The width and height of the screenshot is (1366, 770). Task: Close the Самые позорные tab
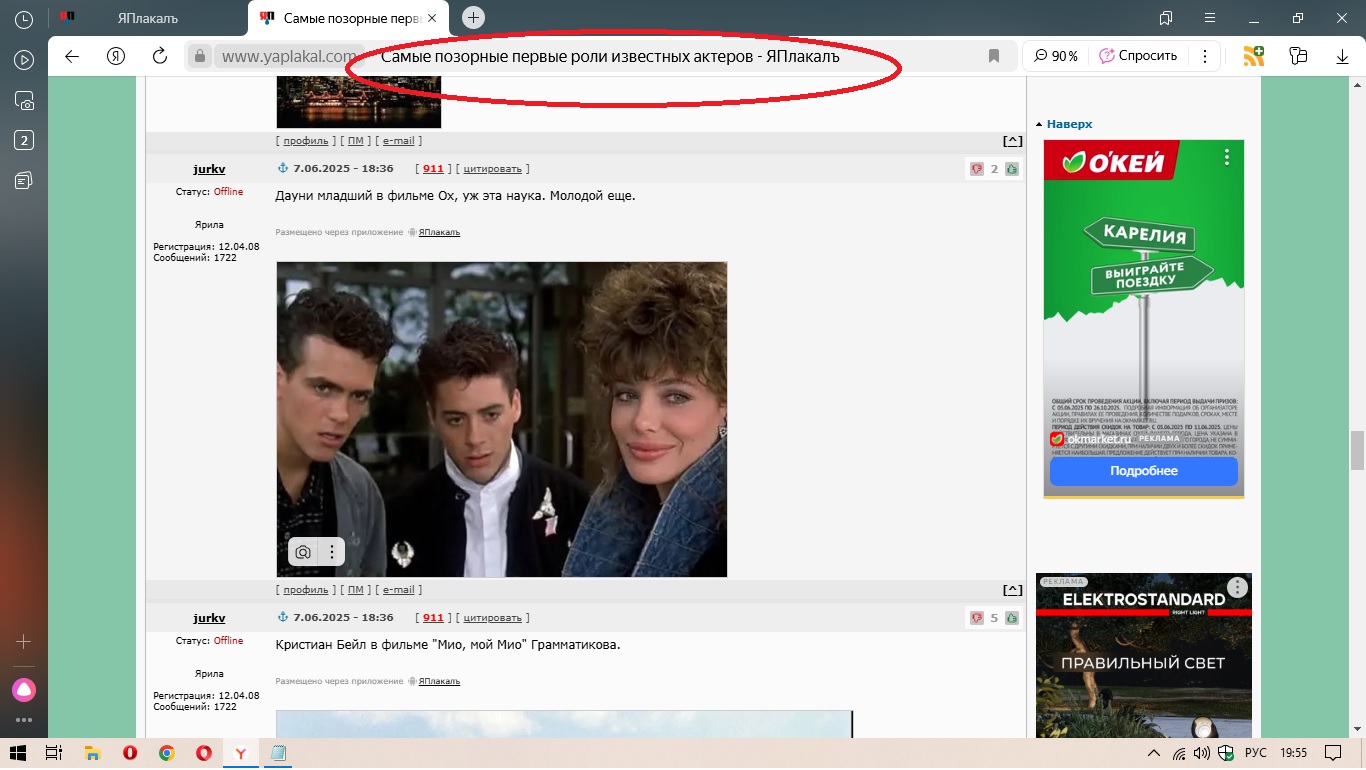(x=432, y=18)
